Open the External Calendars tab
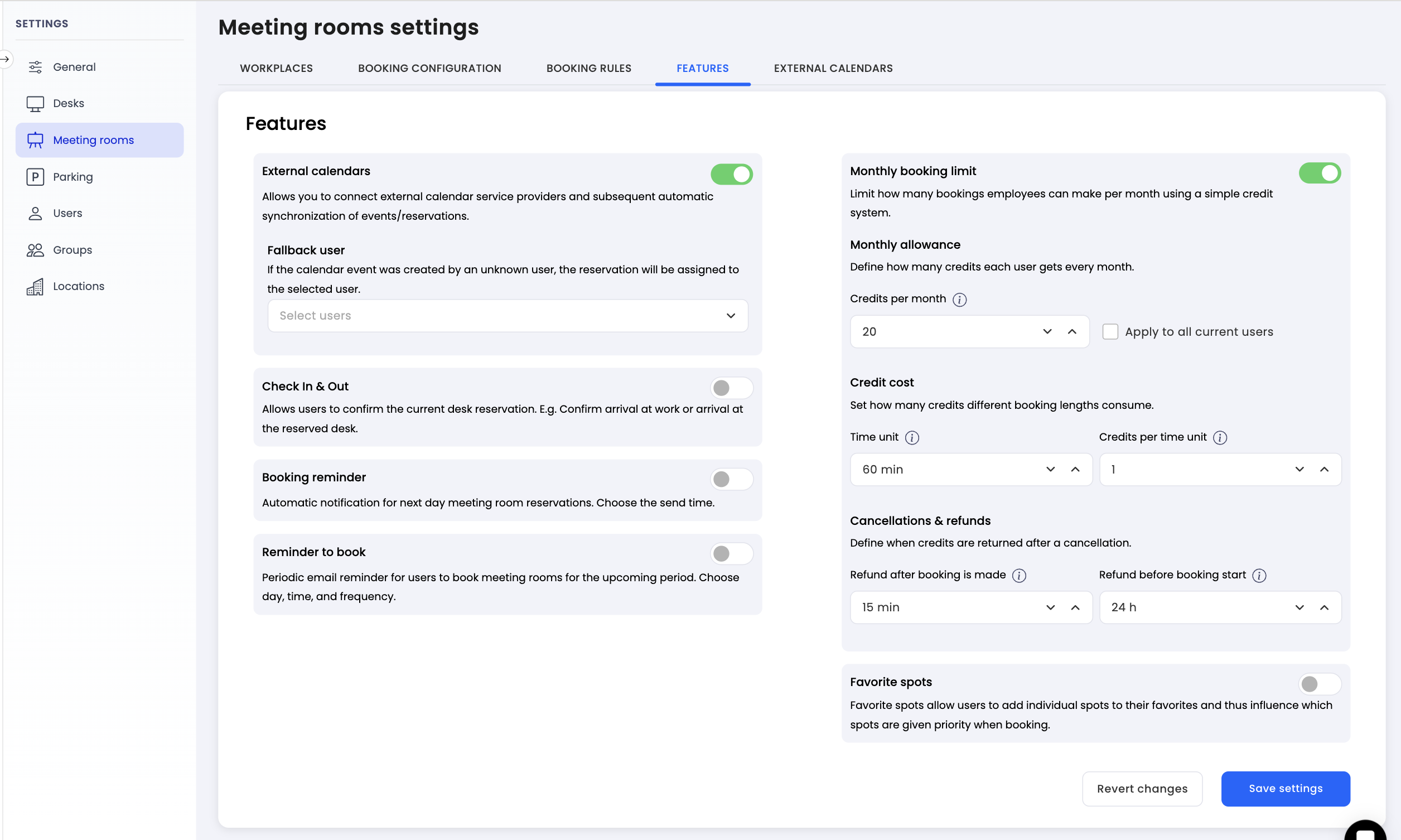The image size is (1401, 840). 833,69
